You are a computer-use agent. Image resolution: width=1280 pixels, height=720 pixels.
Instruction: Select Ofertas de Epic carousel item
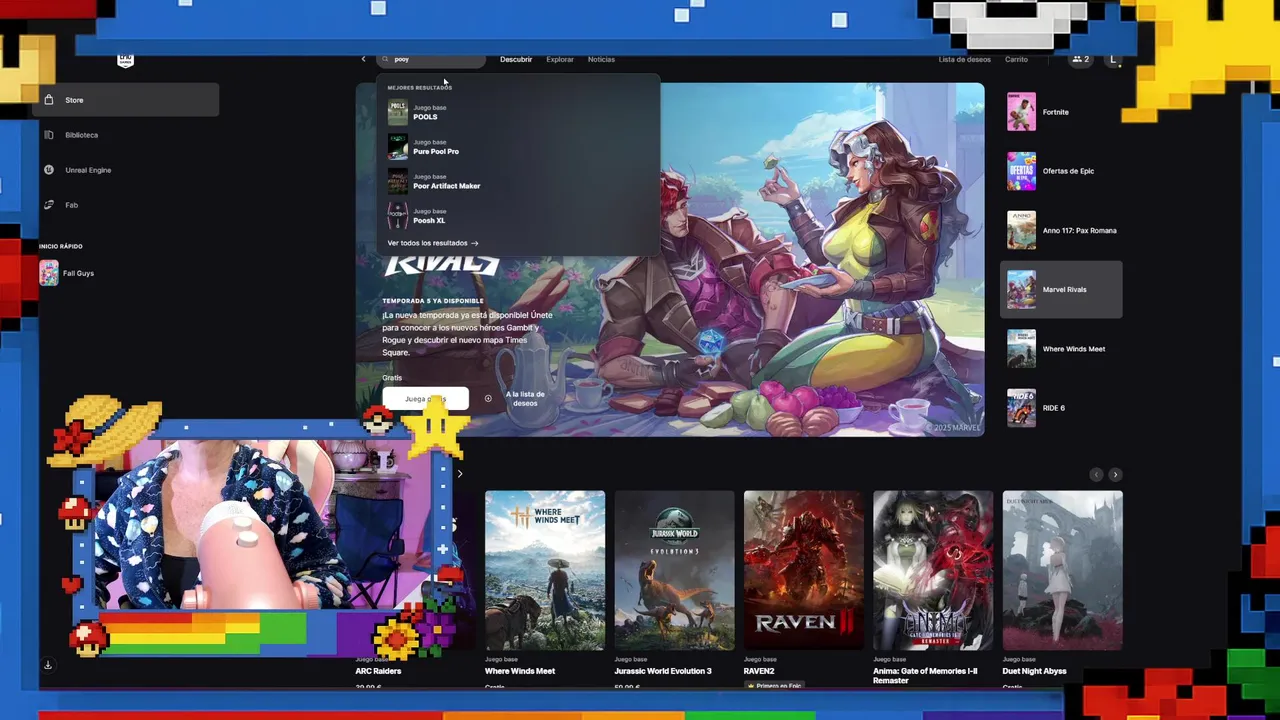[x=1061, y=171]
